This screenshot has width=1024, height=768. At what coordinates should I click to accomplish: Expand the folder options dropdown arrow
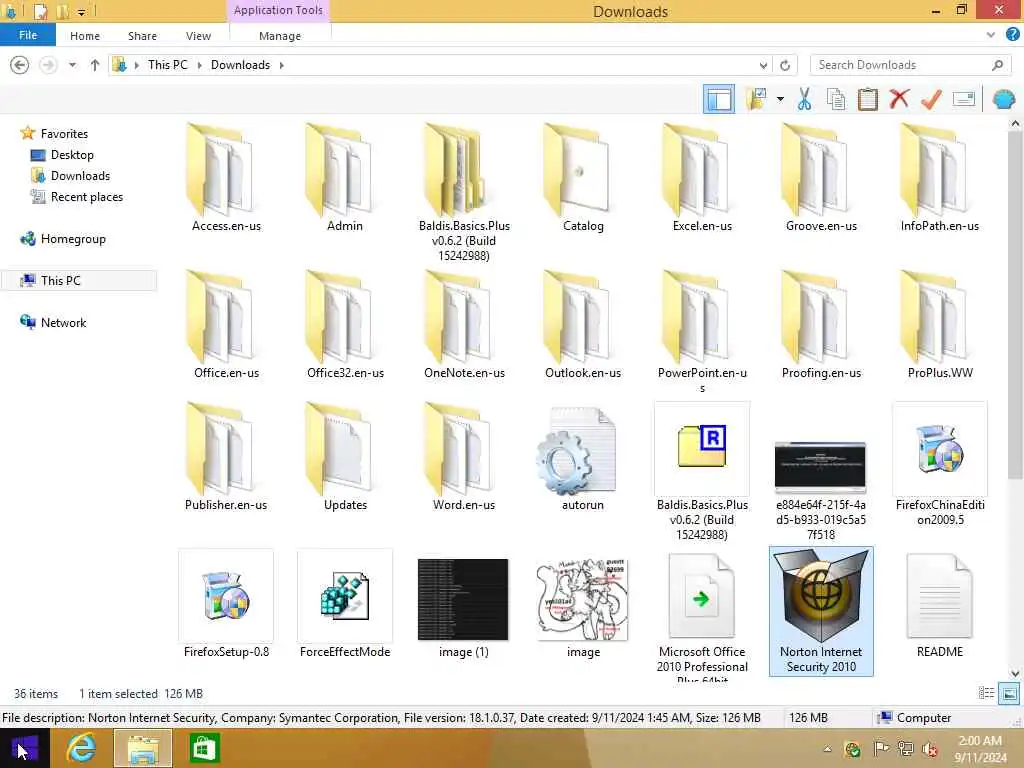click(780, 100)
